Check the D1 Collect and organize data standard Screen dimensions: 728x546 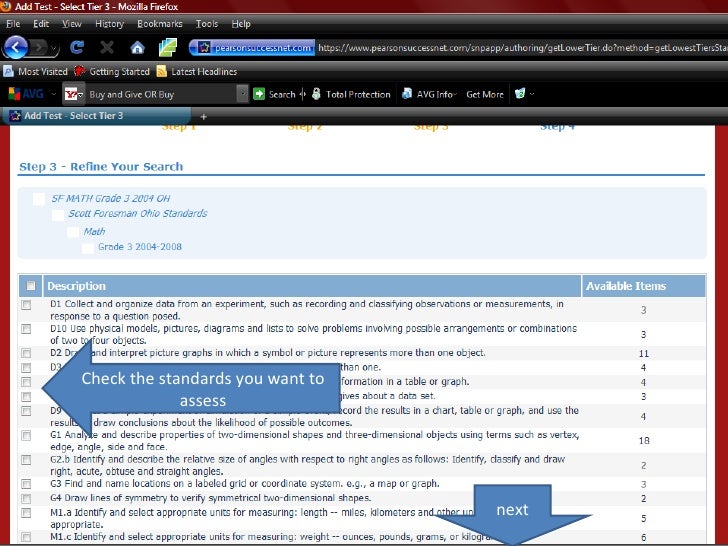point(26,305)
